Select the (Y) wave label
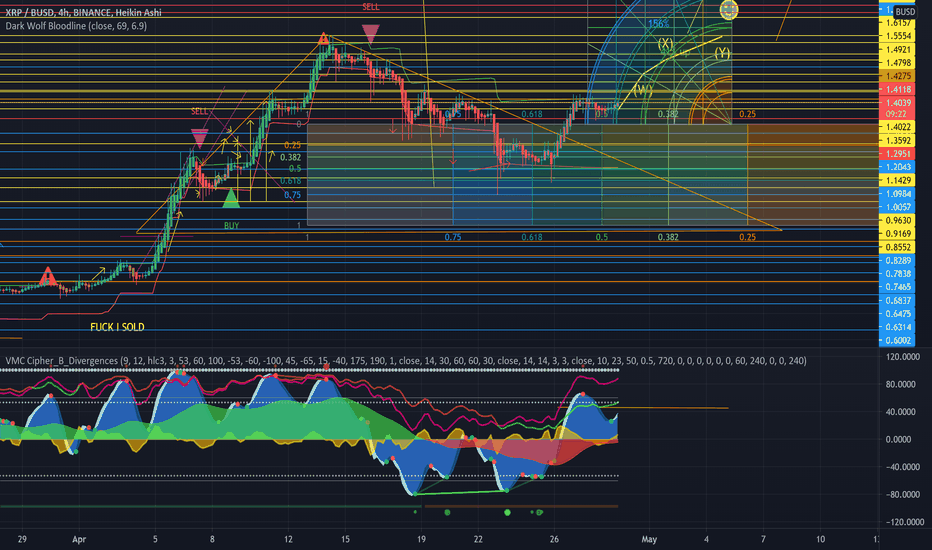The image size is (932, 550). [722, 53]
